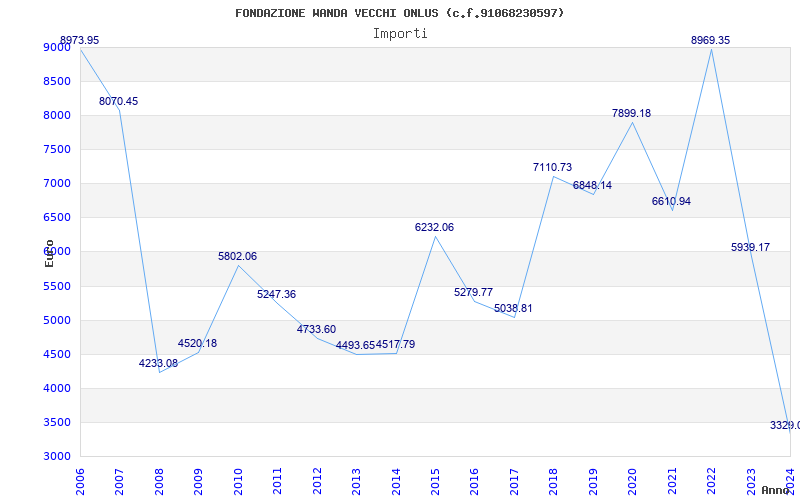
Task: Click the 5802.06 data label
Action: tap(237, 257)
